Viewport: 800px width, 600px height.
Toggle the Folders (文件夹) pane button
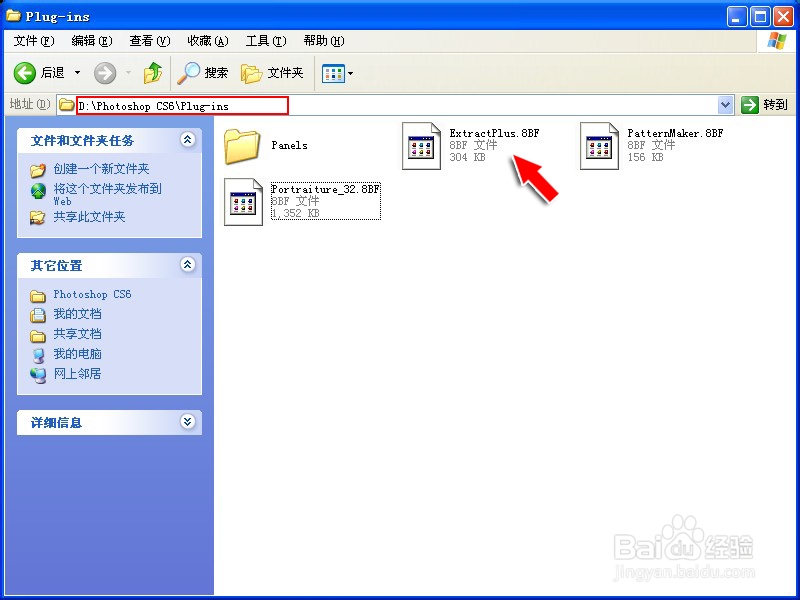tap(272, 73)
